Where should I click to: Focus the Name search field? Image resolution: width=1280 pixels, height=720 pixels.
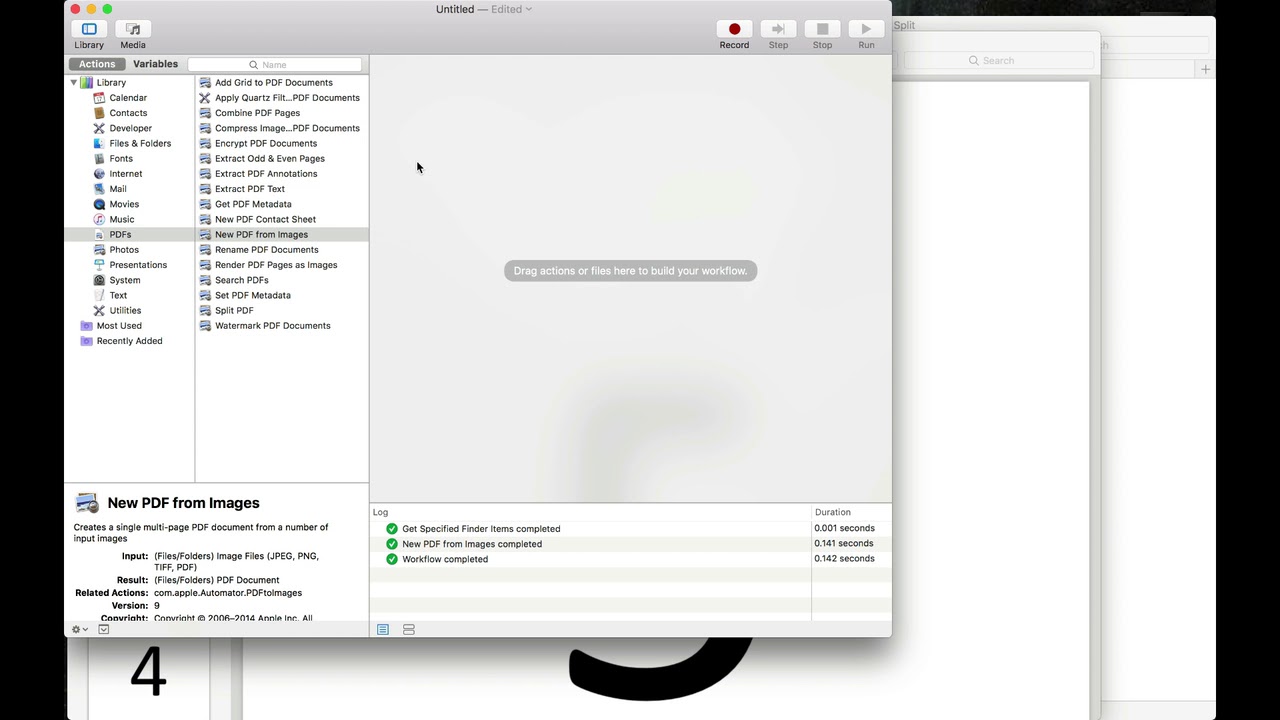coord(275,65)
